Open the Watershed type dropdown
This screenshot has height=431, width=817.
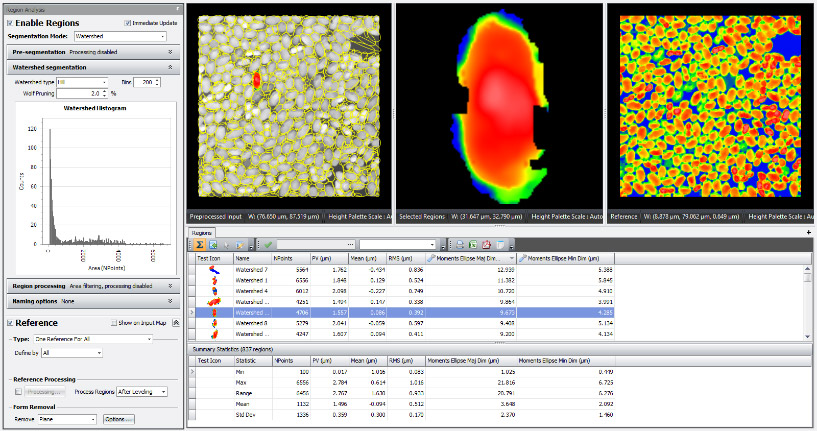(104, 81)
